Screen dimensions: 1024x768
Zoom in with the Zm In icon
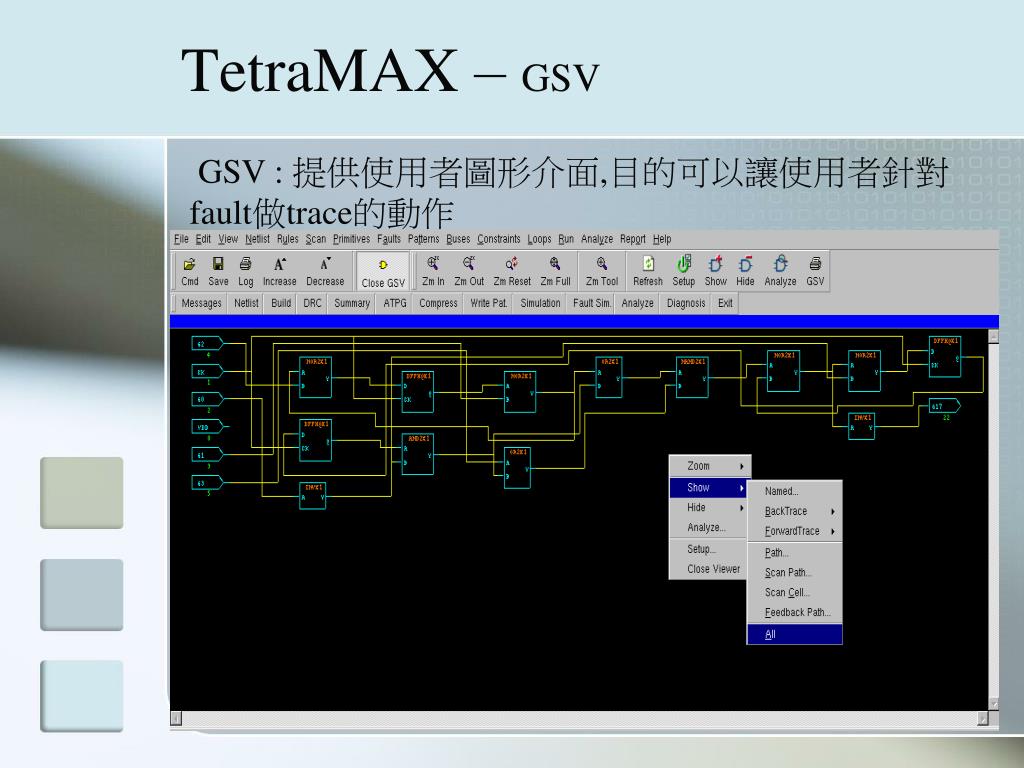point(433,271)
